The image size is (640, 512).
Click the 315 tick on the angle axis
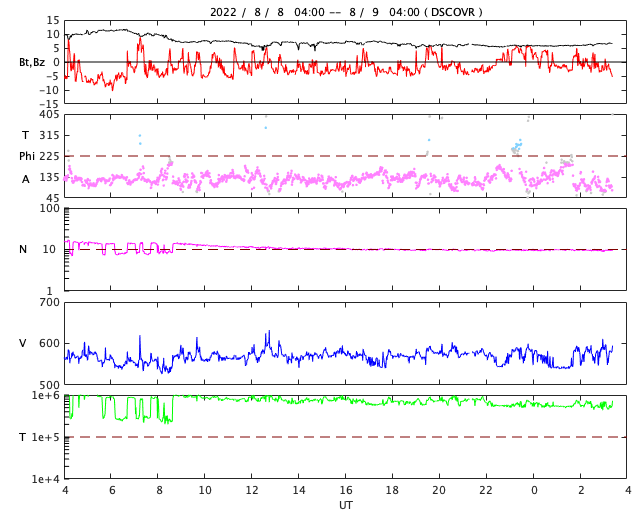click(x=49, y=135)
